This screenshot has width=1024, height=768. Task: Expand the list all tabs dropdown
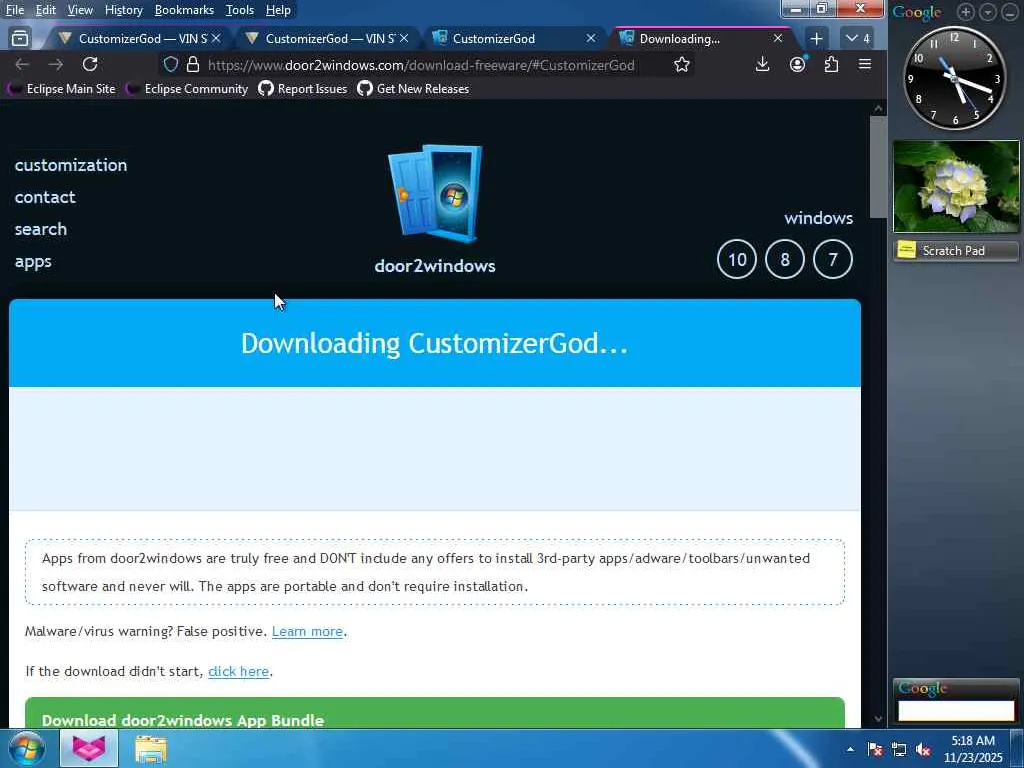pos(857,39)
